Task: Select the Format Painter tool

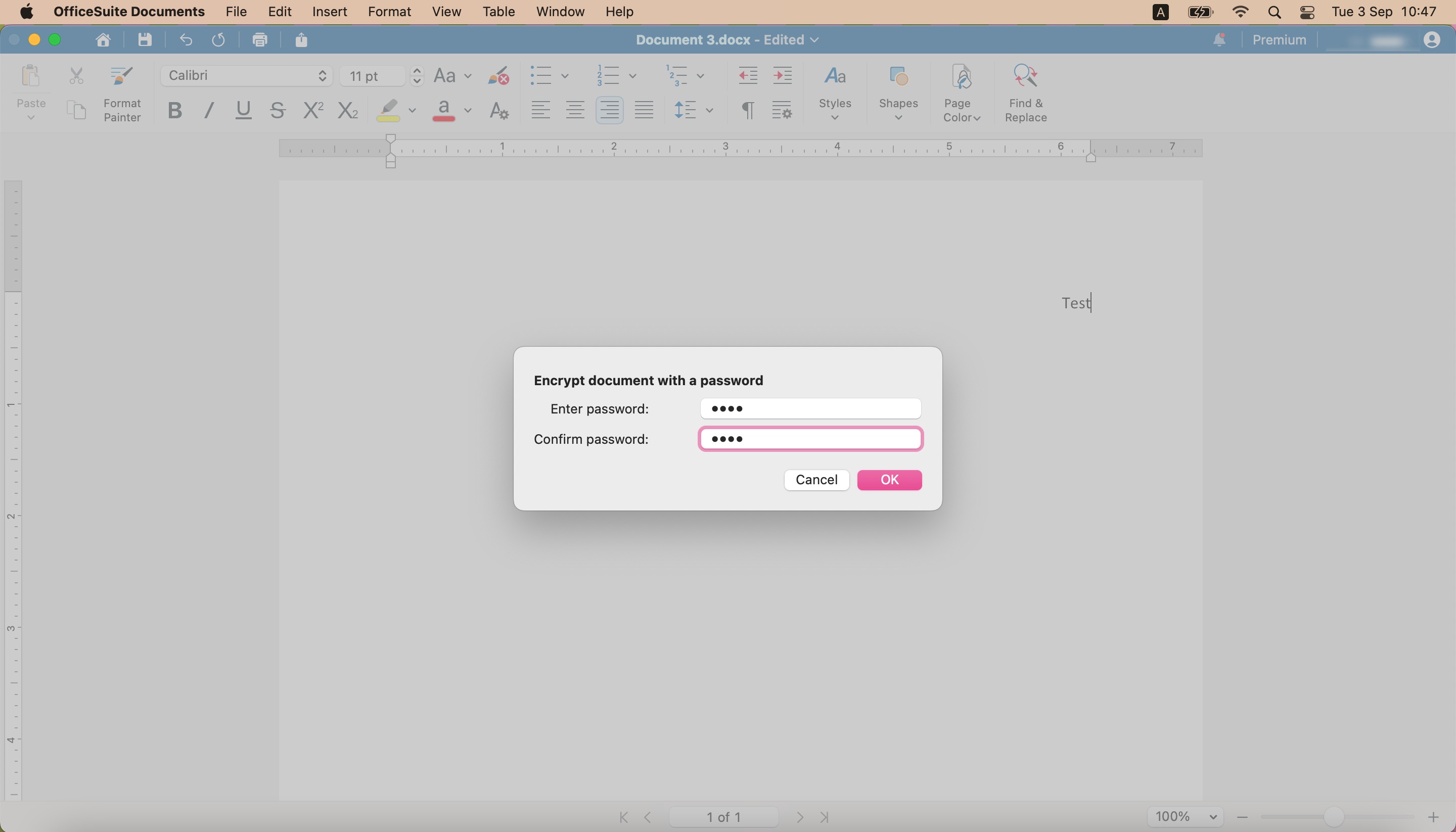Action: coord(122,95)
